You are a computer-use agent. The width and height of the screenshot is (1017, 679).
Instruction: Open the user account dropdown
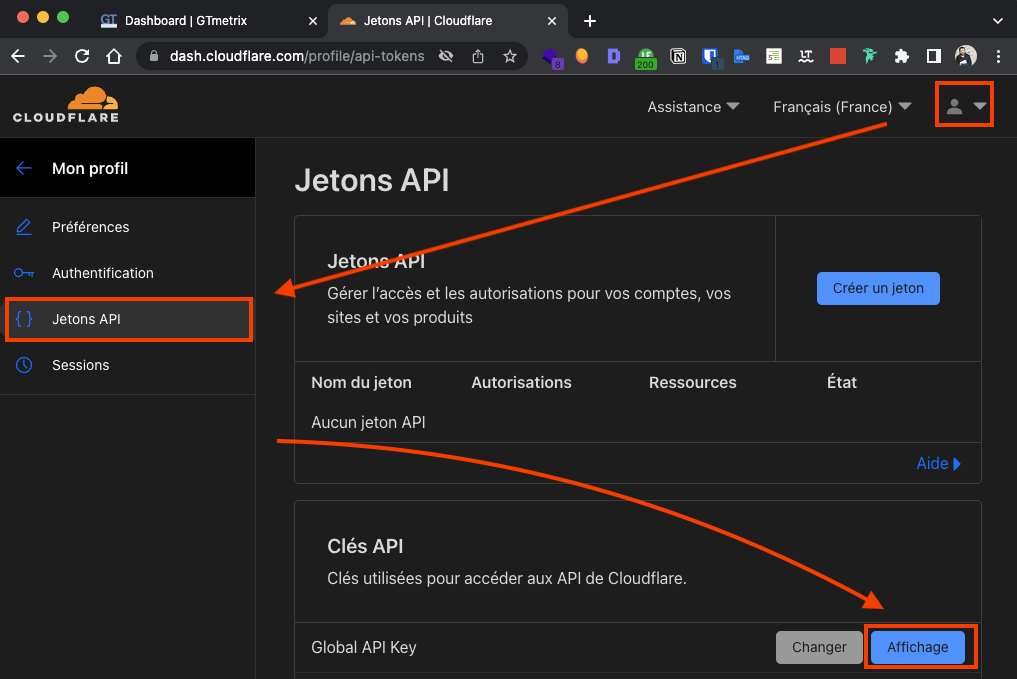[964, 105]
